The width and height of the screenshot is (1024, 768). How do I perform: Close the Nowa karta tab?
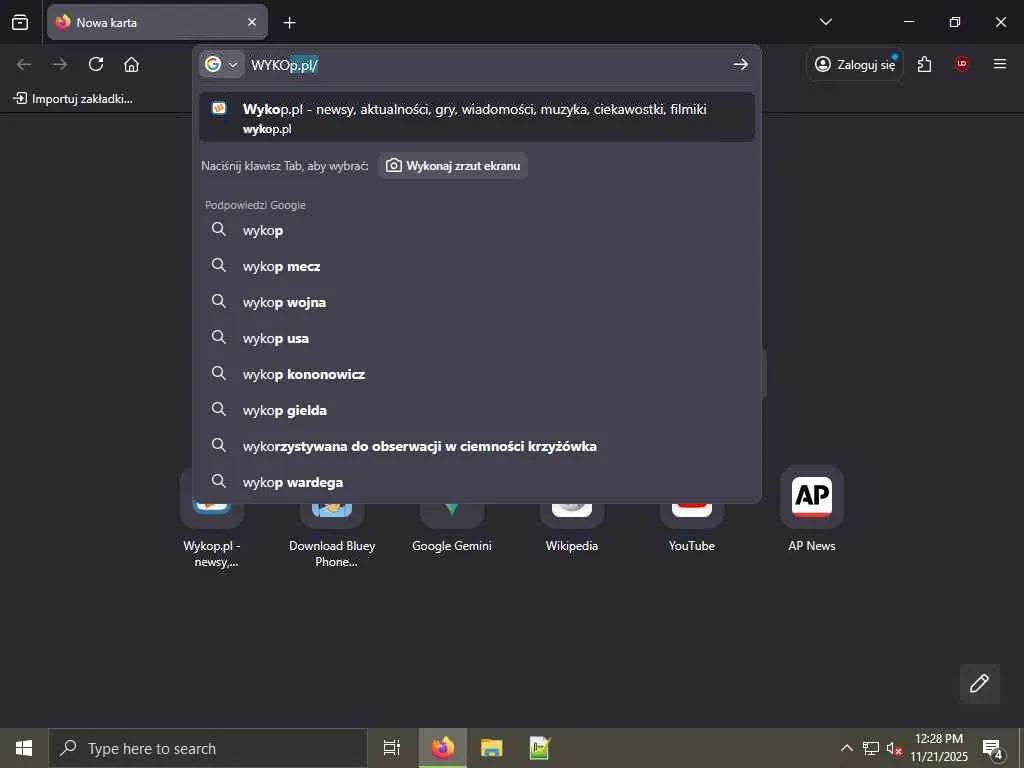pos(251,22)
